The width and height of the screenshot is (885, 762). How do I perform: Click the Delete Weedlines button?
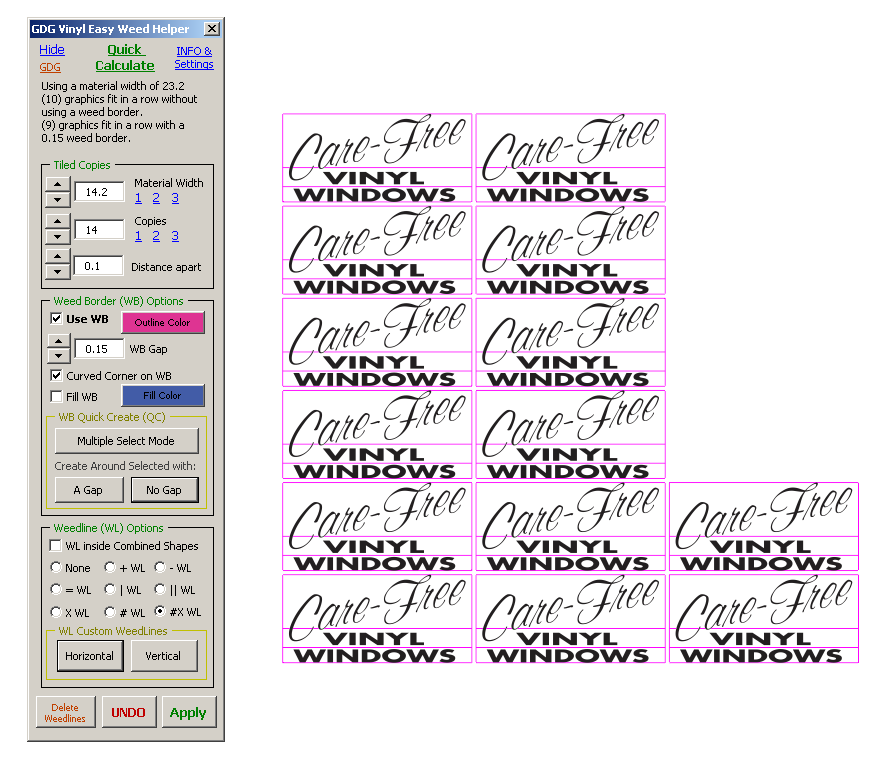[x=66, y=712]
